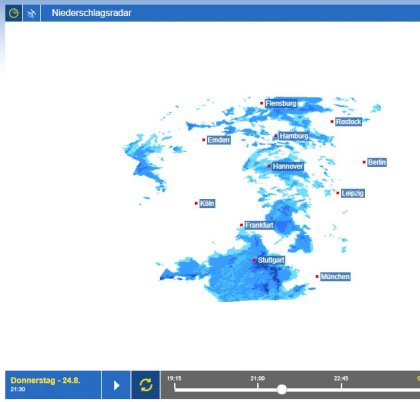This screenshot has width=420, height=402.
Task: Toggle the yellow loop refresh button
Action: pos(146,385)
